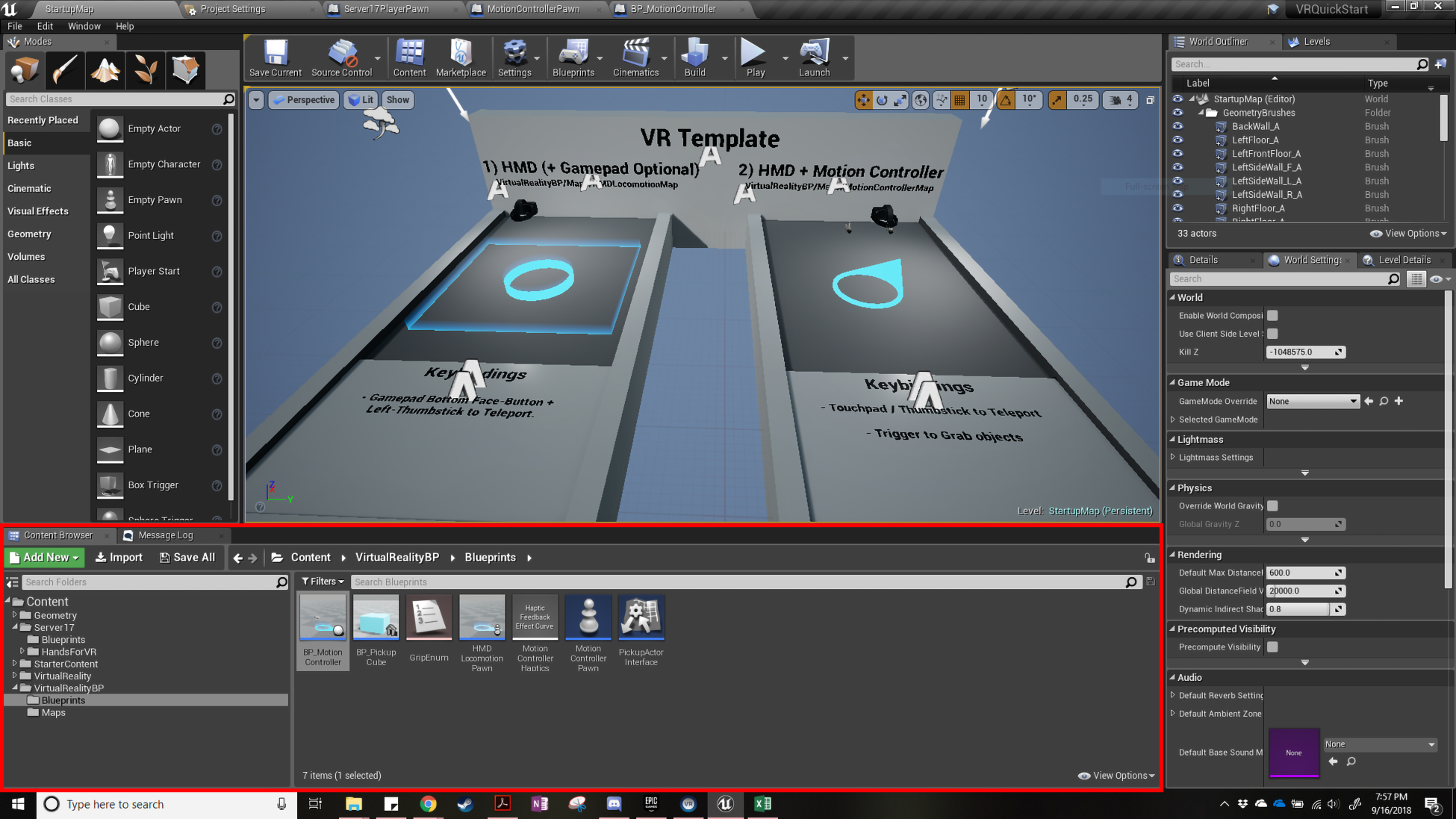Maximize or restore the viewport

pos(1150,99)
